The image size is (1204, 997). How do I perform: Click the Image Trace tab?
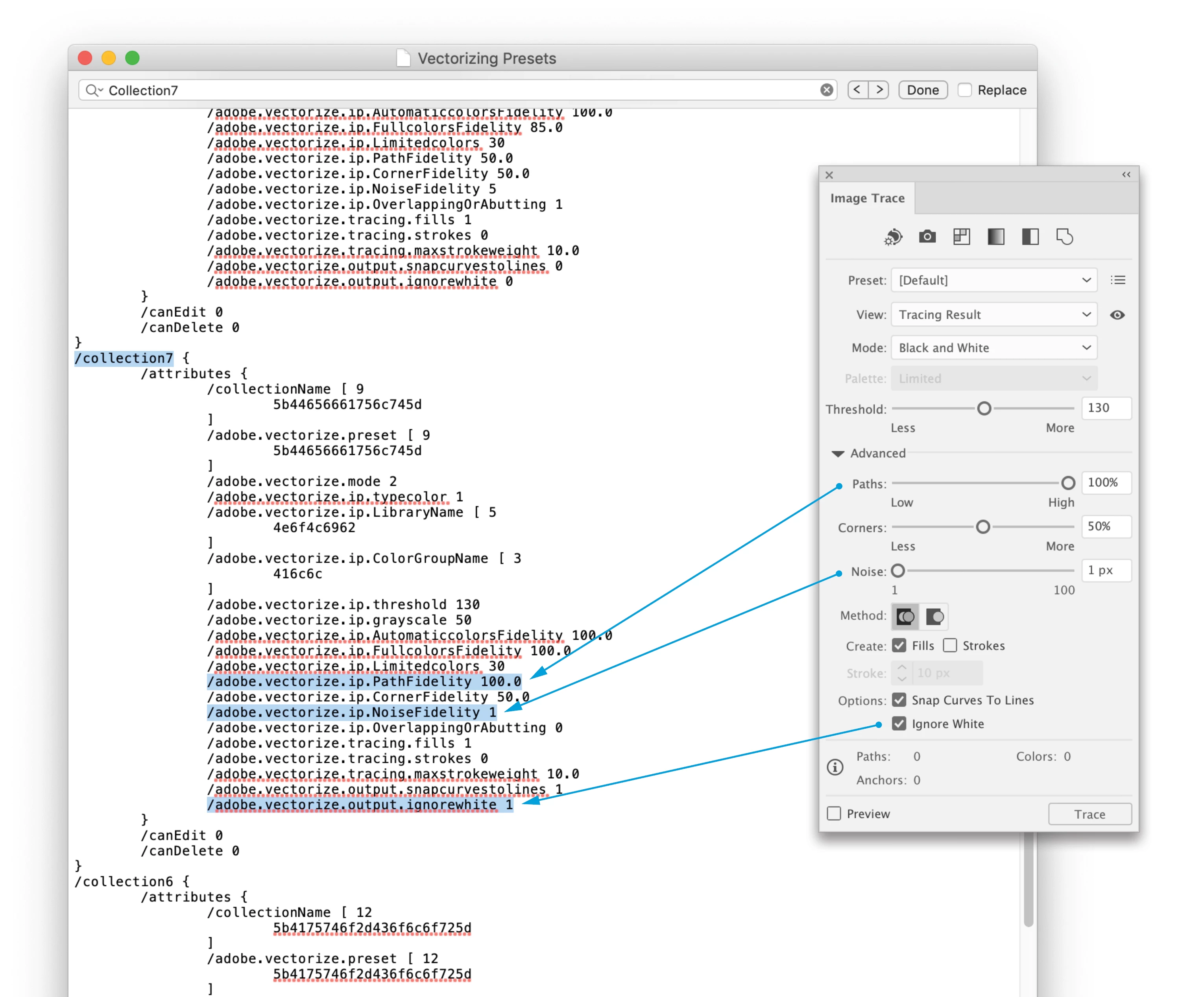tap(867, 198)
